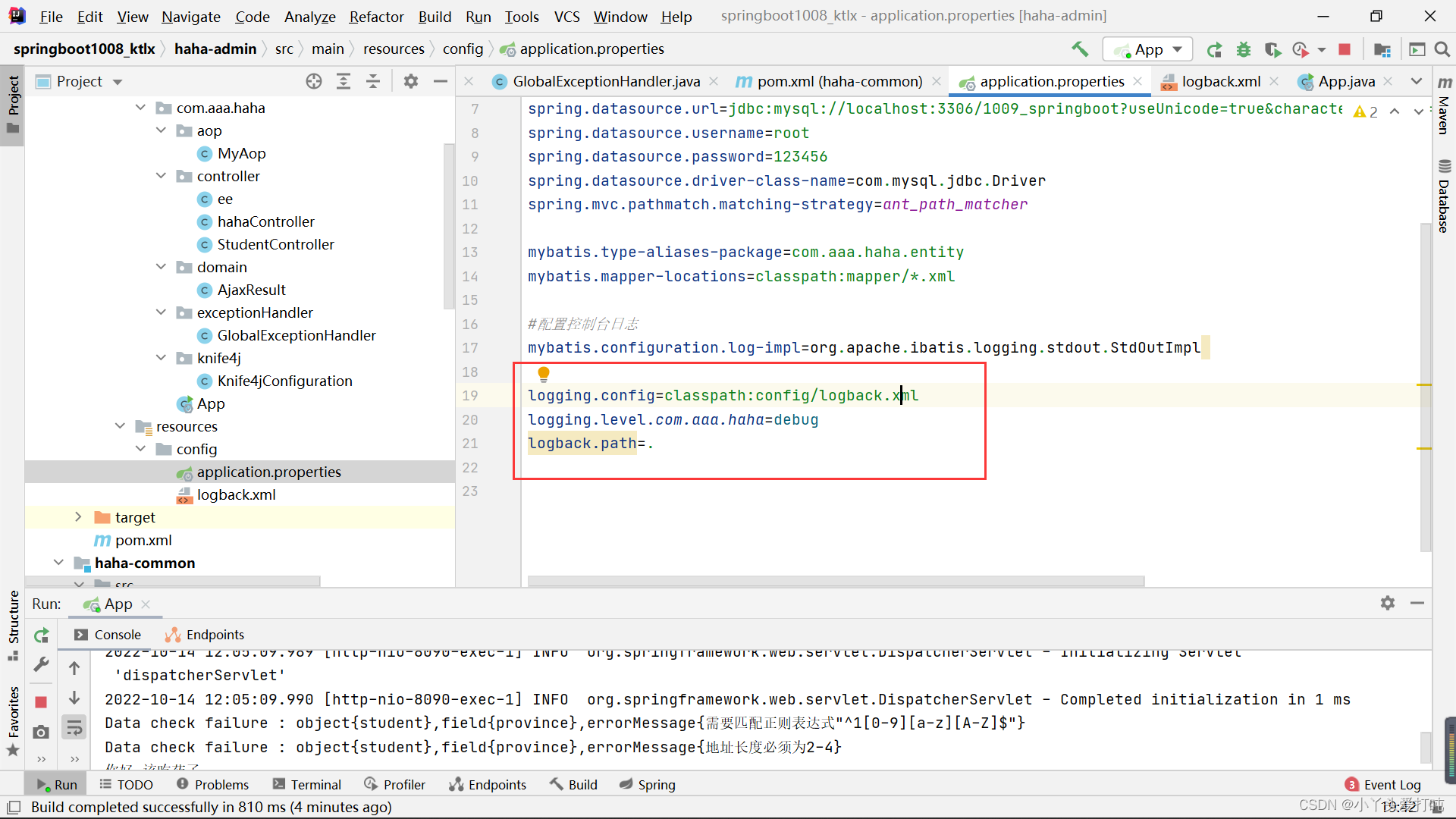Toggle the Structure side panel
The width and height of the screenshot is (1456, 819).
pos(13,626)
